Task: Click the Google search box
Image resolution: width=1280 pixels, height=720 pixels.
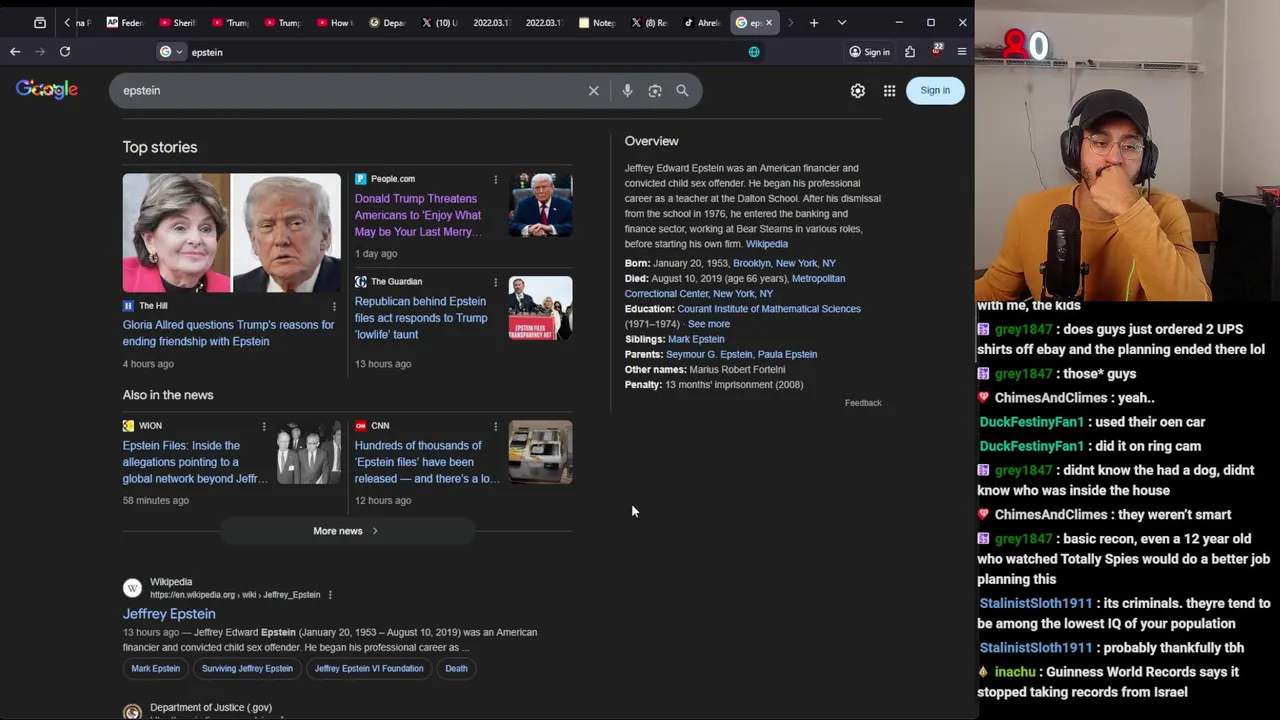Action: (x=350, y=91)
